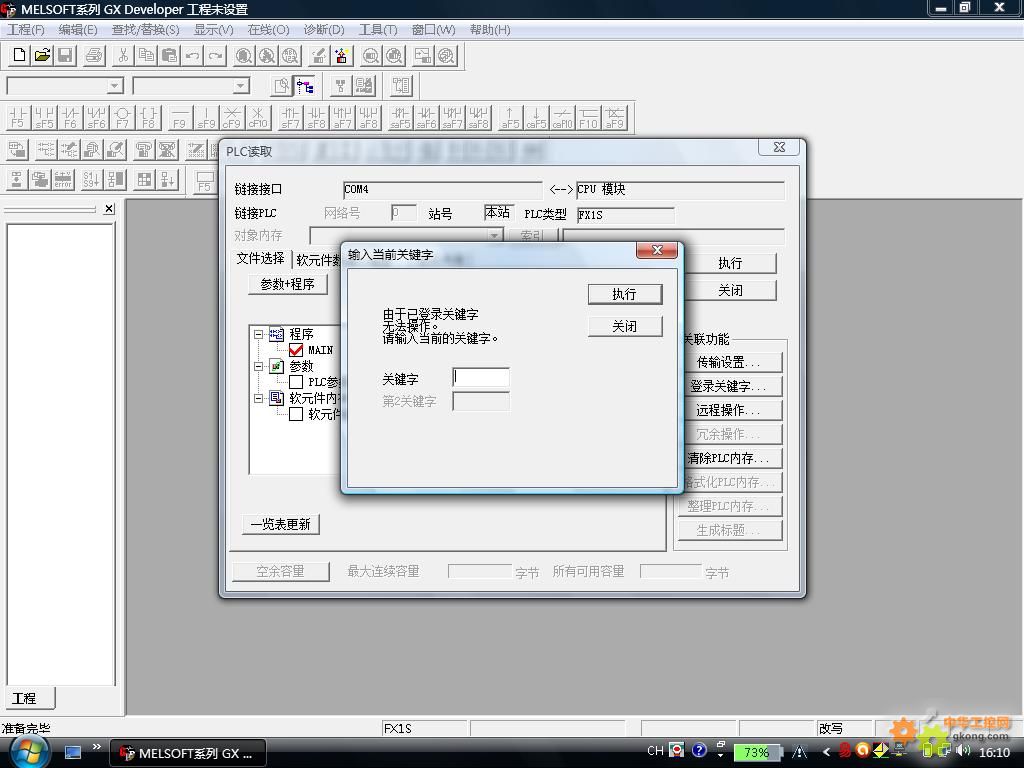1024x768 pixels.
Task: Click the 一览表更新 button
Action: click(281, 524)
